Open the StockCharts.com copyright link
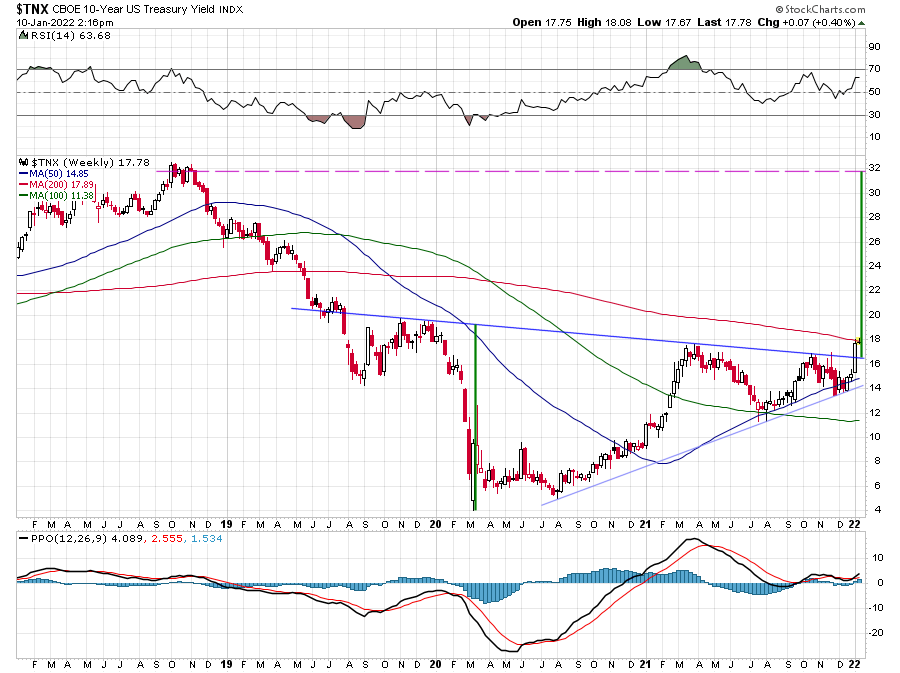 (820, 9)
